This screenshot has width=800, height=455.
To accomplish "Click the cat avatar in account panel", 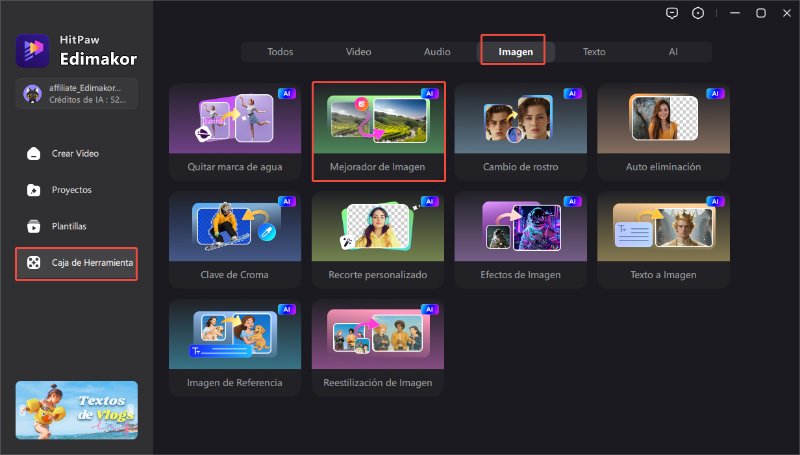I will click(x=32, y=93).
